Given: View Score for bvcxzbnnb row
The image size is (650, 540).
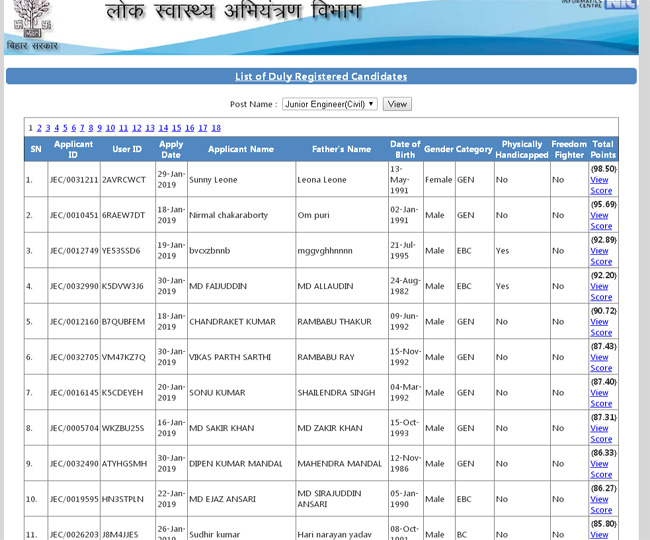Looking at the screenshot, I should (601, 256).
